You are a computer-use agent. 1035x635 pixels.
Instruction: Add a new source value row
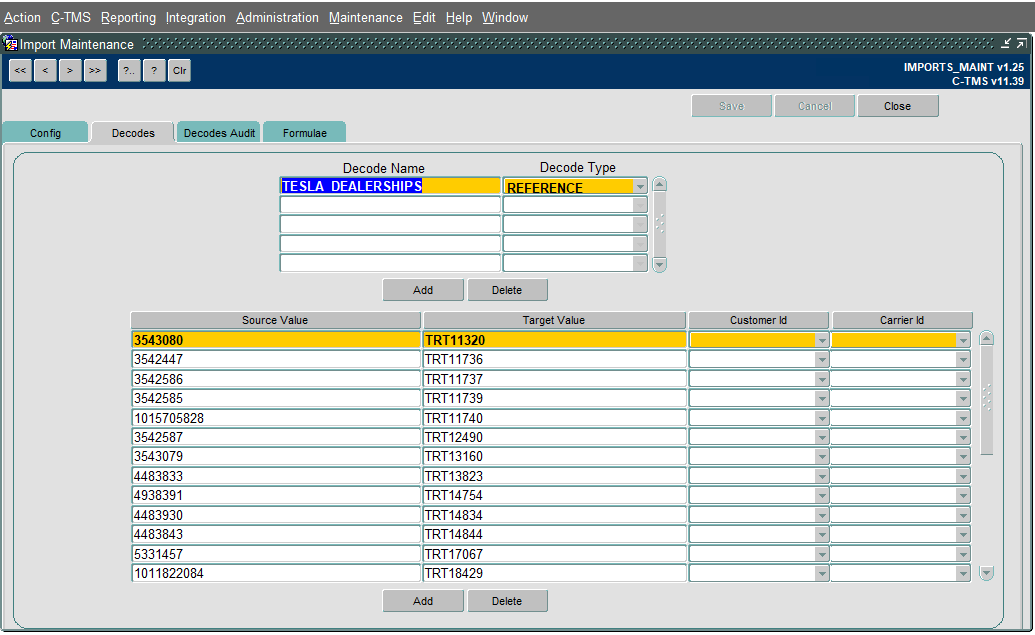[x=423, y=601]
